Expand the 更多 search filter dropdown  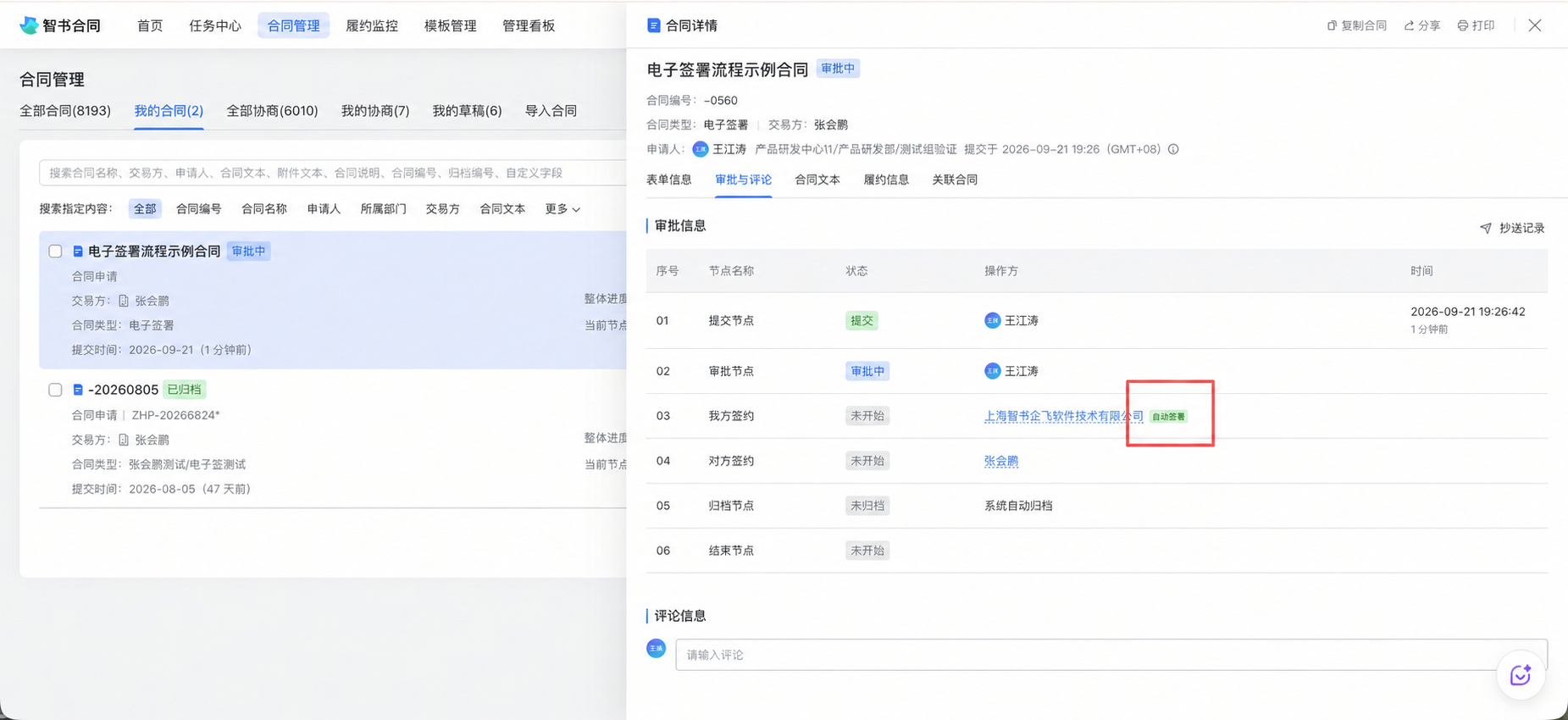coord(562,209)
